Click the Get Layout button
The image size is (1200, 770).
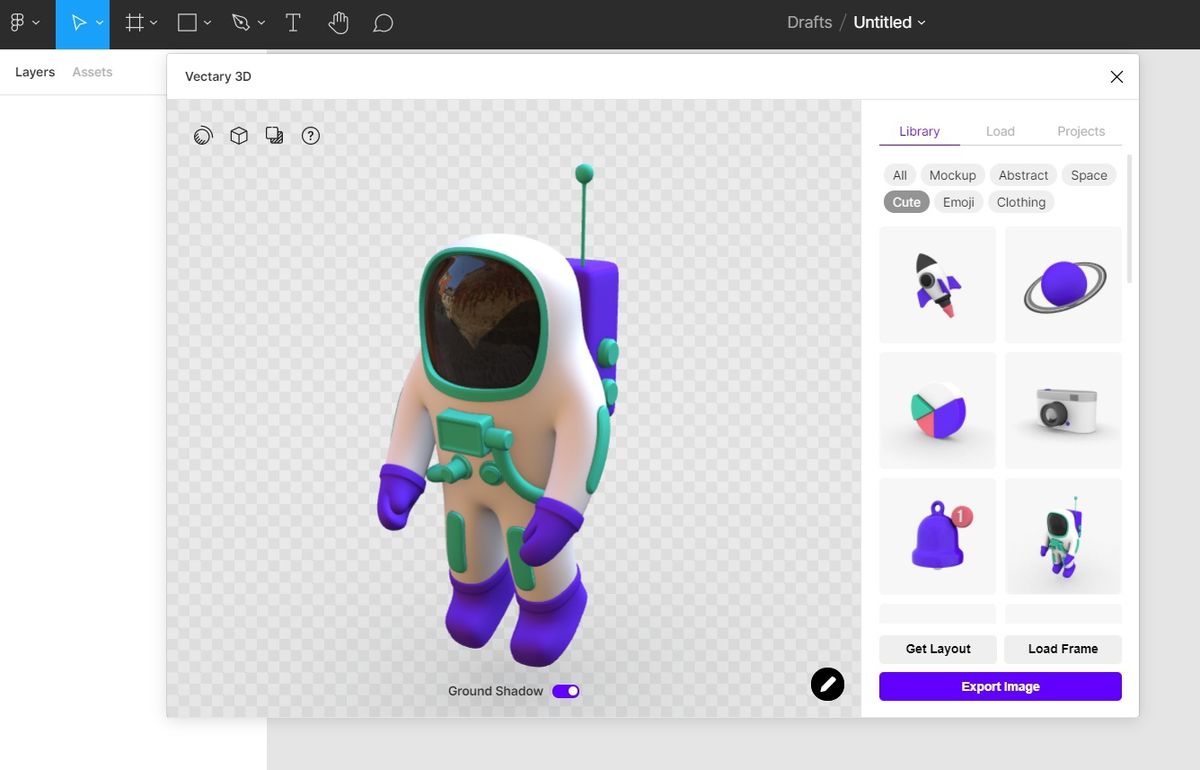(938, 649)
